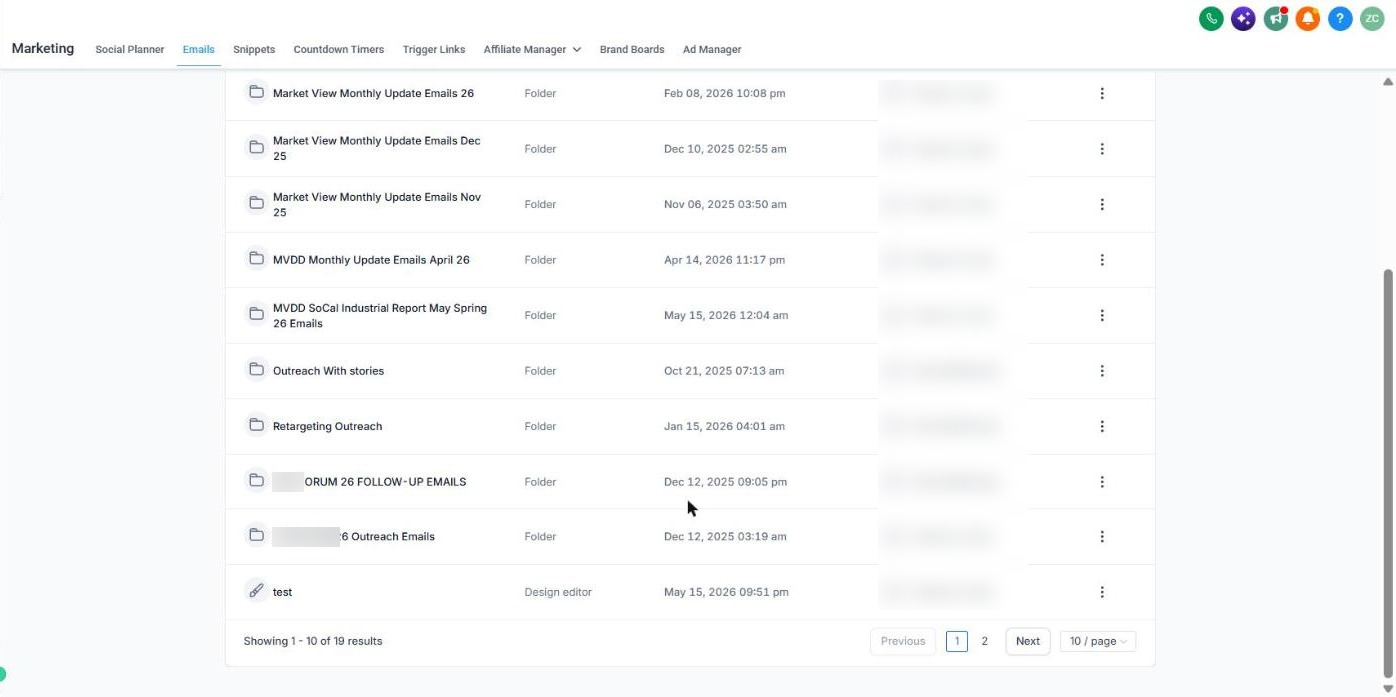The image size is (1396, 697).
Task: Open Market View Monthly Update Emails Dec 25
Action: 377,148
